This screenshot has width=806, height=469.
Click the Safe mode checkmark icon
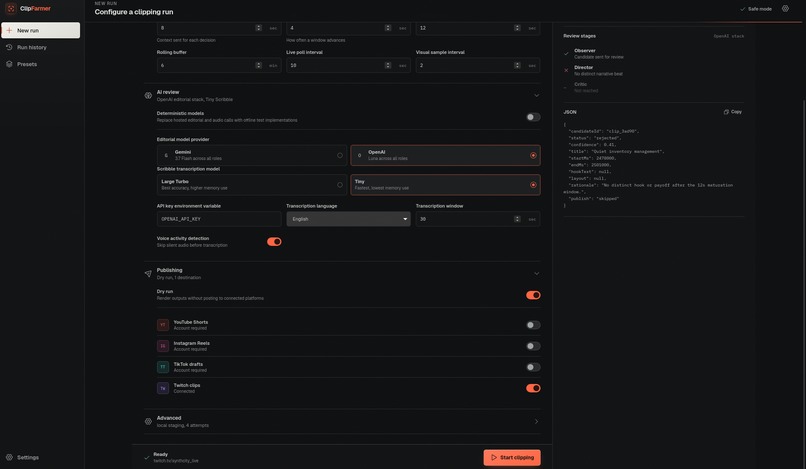point(742,9)
